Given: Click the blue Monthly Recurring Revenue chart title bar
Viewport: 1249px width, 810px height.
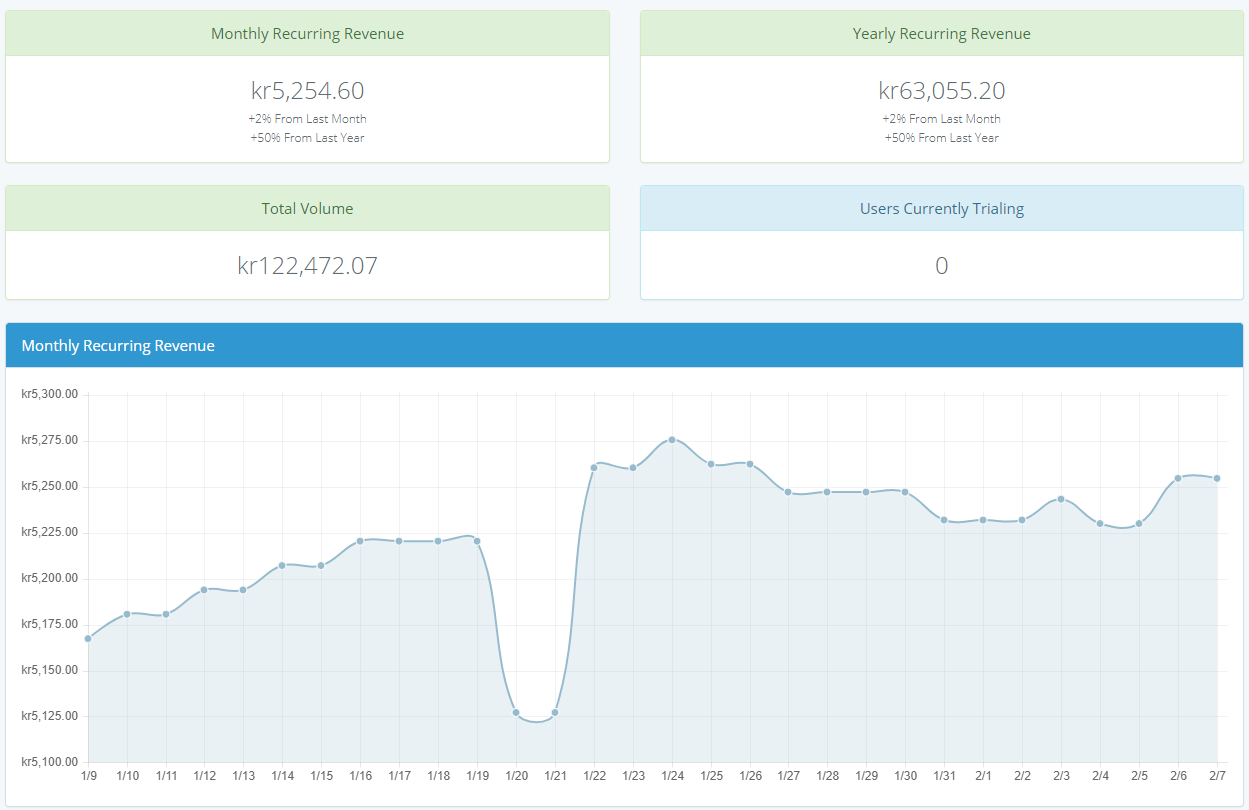Looking at the screenshot, I should pyautogui.click(x=624, y=346).
